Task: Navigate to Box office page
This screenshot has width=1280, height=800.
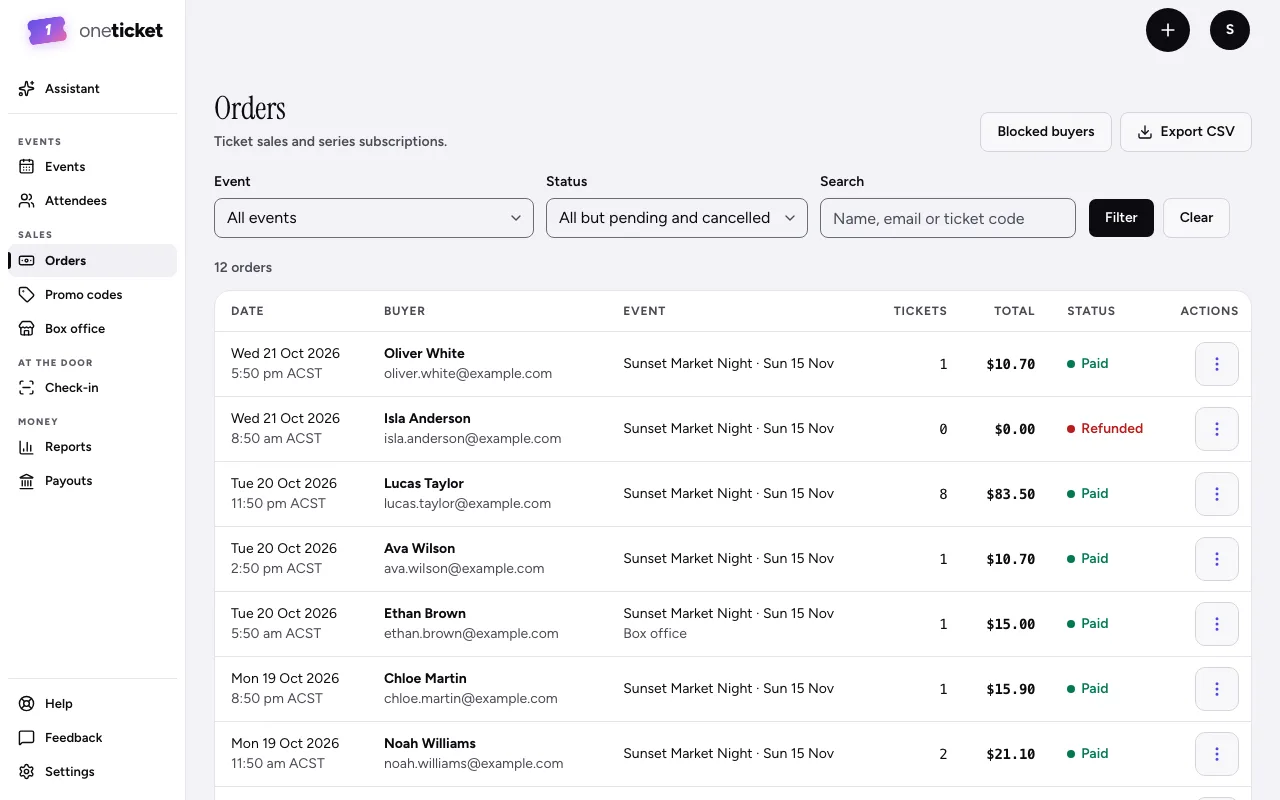Action: pyautogui.click(x=92, y=329)
